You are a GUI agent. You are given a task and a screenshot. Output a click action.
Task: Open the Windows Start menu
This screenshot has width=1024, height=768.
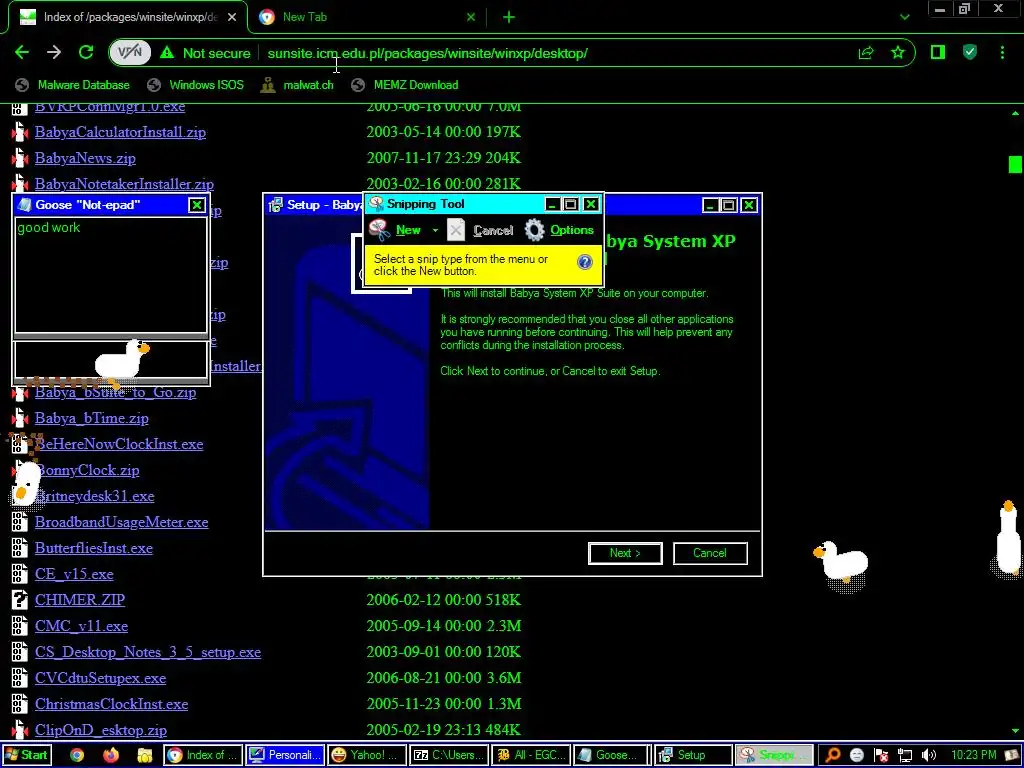point(26,755)
